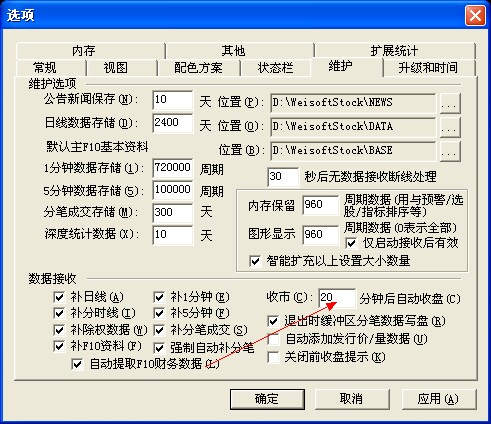
Task: Click the 公告新闻保存 days input field
Action: pyautogui.click(x=173, y=100)
